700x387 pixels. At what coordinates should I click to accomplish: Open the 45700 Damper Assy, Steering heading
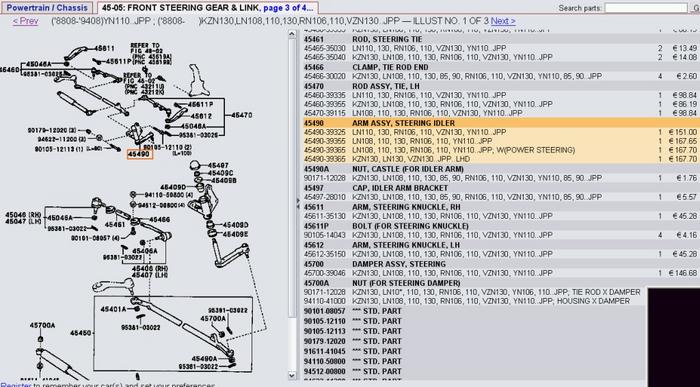(399, 264)
